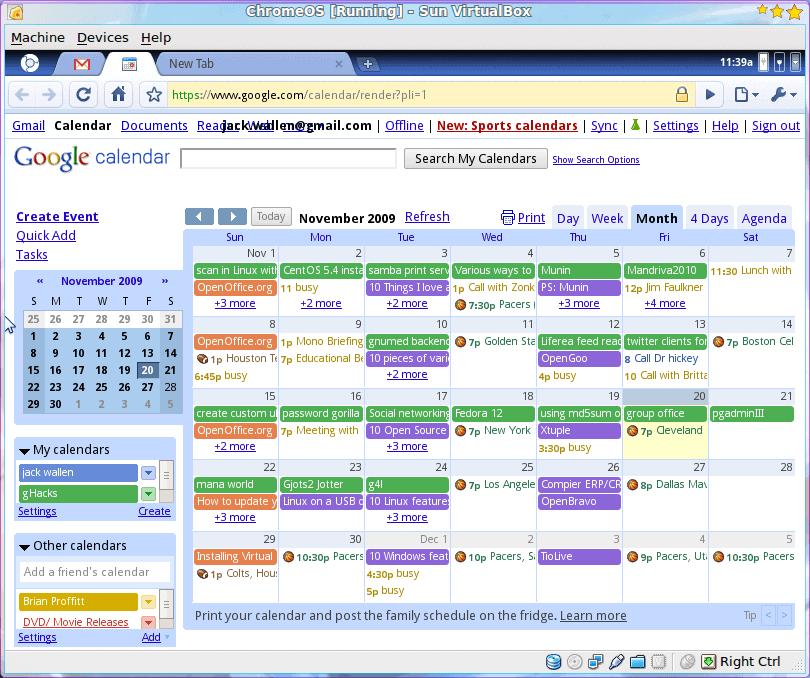810x678 pixels.
Task: Open the Tasks link
Action: (x=32, y=255)
